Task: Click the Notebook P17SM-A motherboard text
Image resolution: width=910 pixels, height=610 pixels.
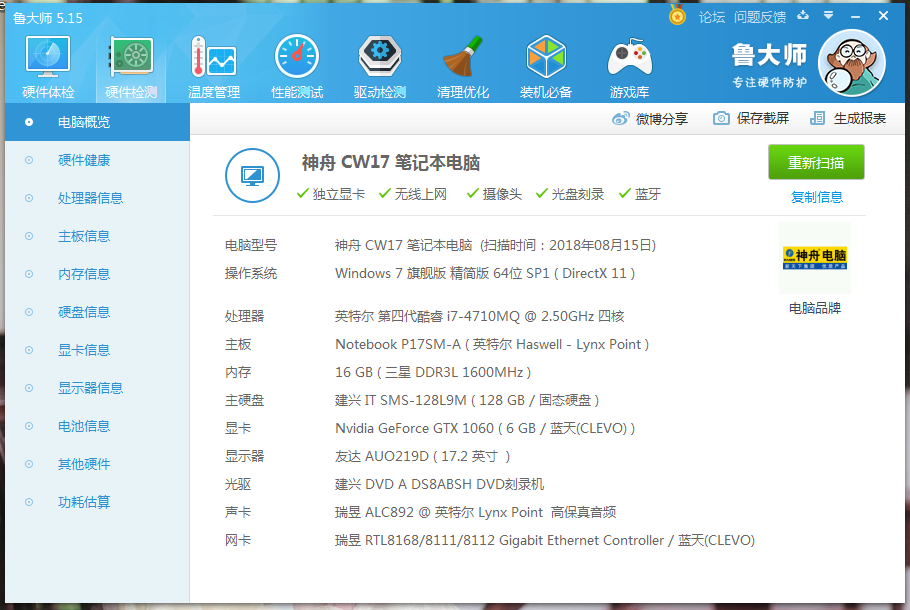Action: [x=492, y=344]
